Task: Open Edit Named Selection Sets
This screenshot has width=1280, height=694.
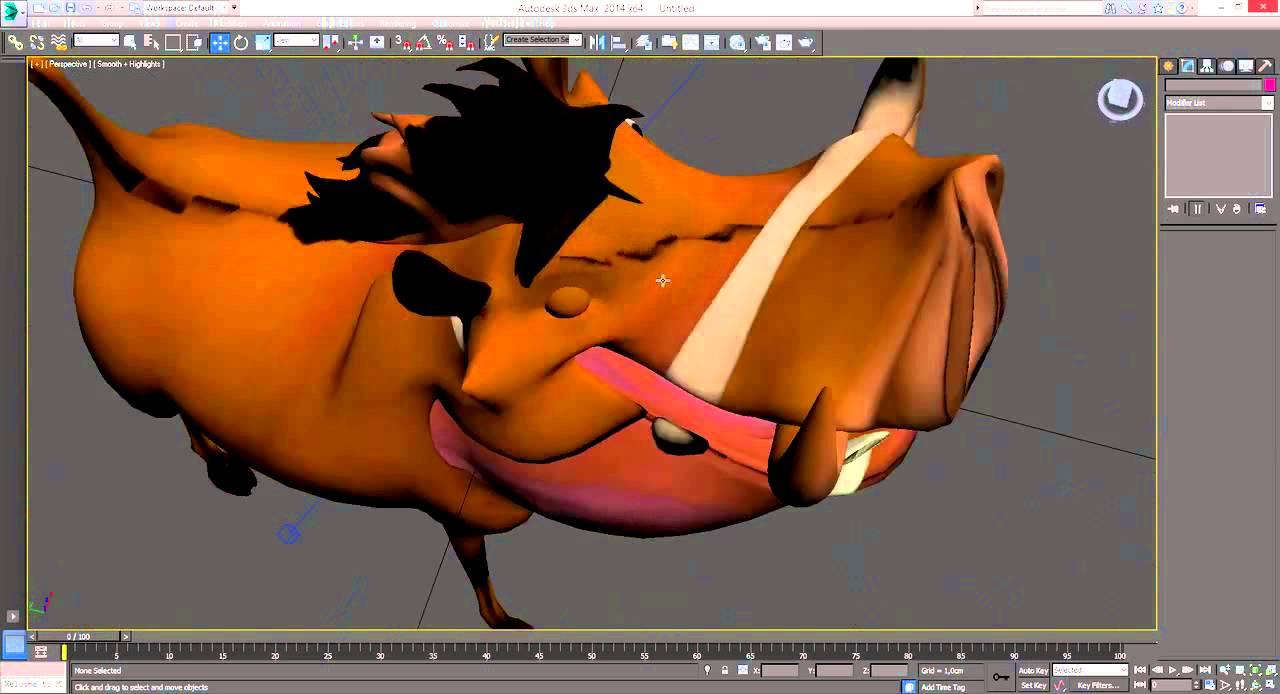Action: 490,42
